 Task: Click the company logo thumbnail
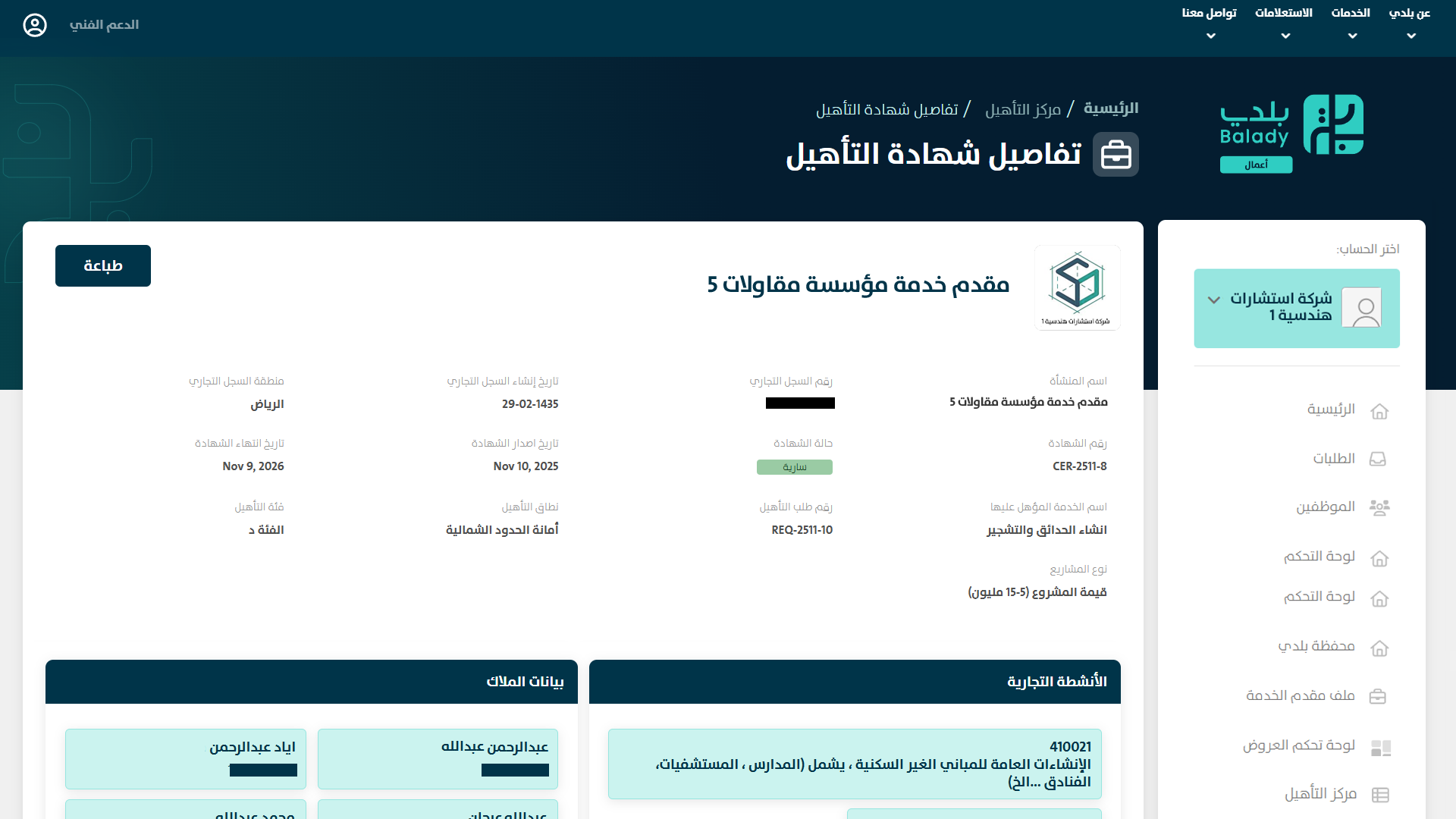click(1077, 287)
